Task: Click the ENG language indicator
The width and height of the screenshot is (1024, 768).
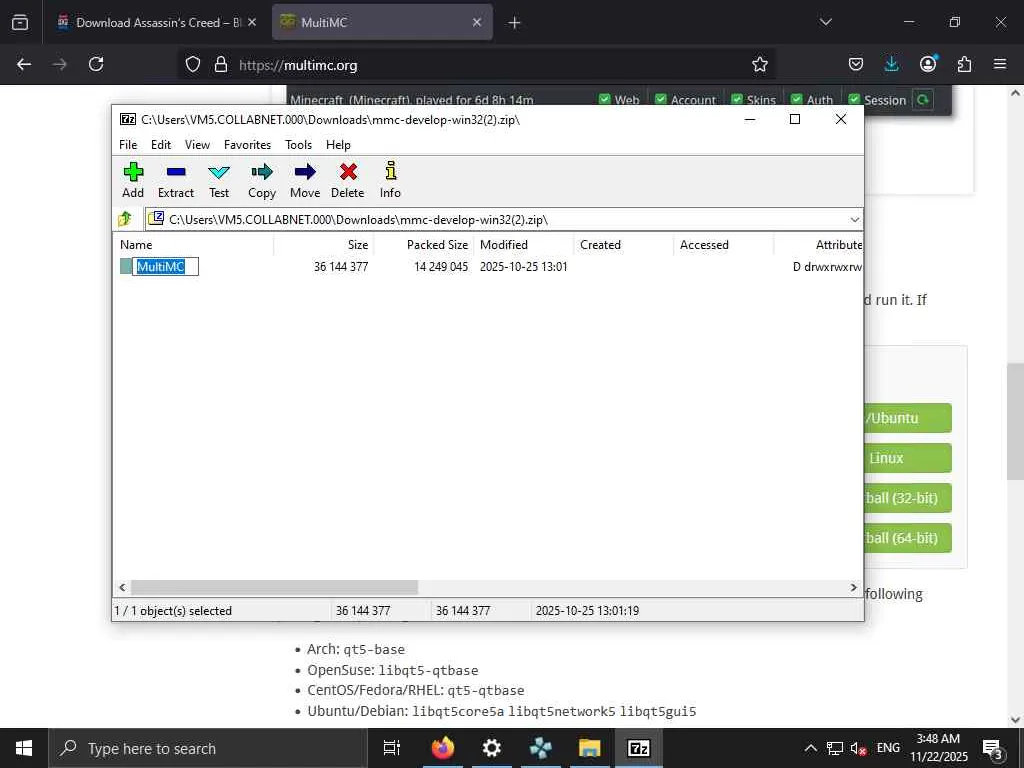Action: 888,748
